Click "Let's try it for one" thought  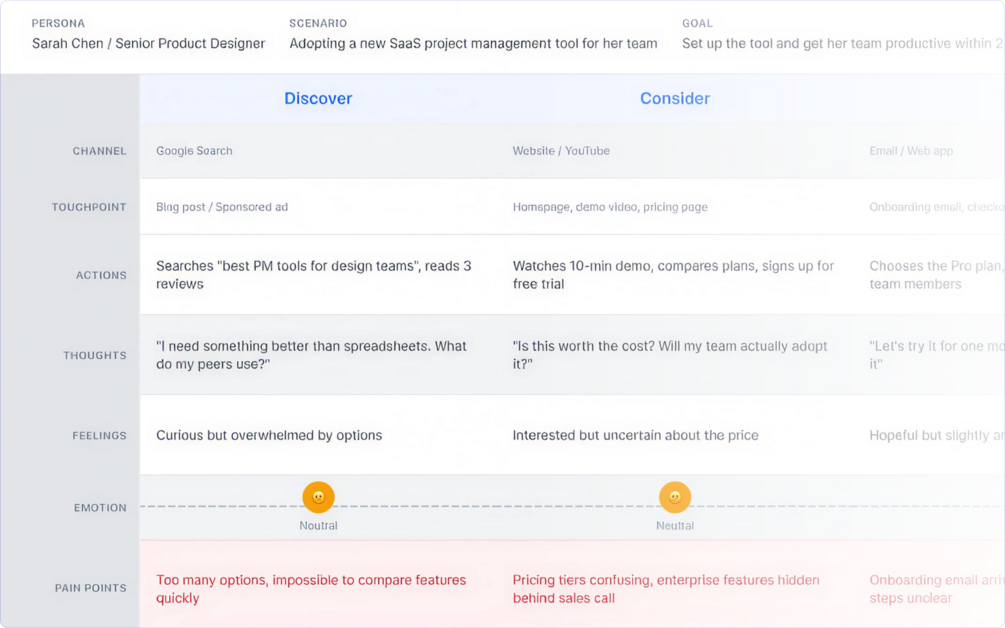click(x=936, y=355)
